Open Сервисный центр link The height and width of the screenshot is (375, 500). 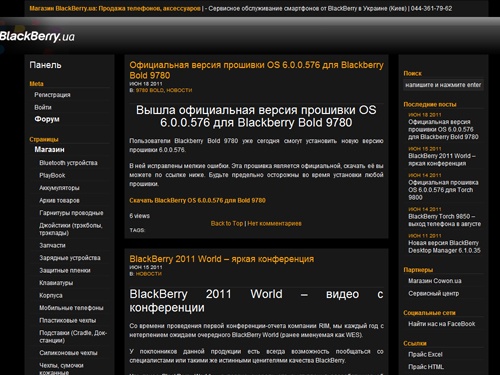point(433,293)
